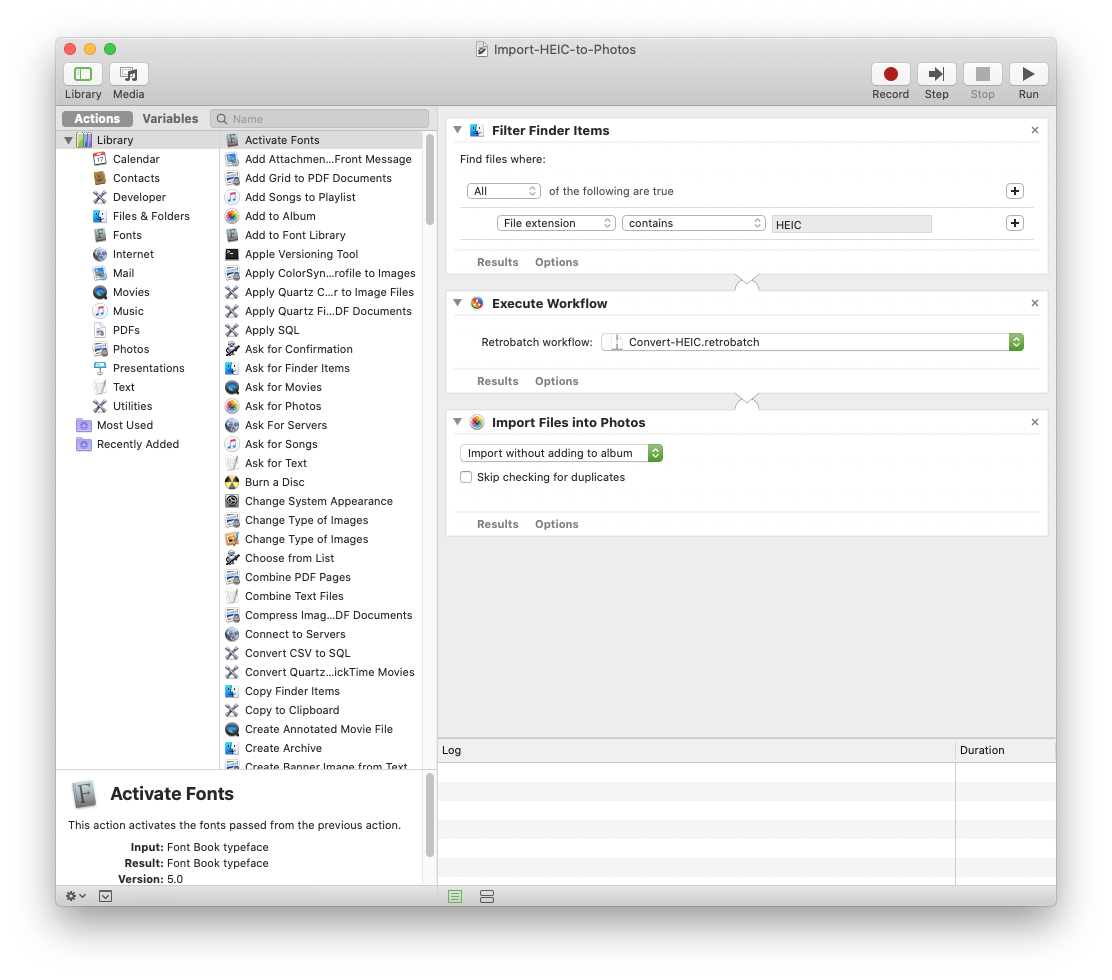Select PDFs category in Library
The width and height of the screenshot is (1112, 980).
click(x=126, y=330)
